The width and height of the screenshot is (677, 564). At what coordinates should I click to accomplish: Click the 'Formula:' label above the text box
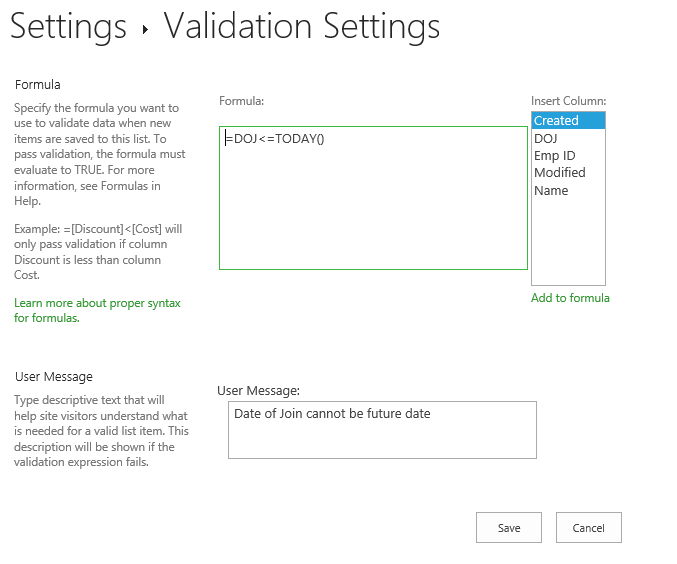click(241, 101)
